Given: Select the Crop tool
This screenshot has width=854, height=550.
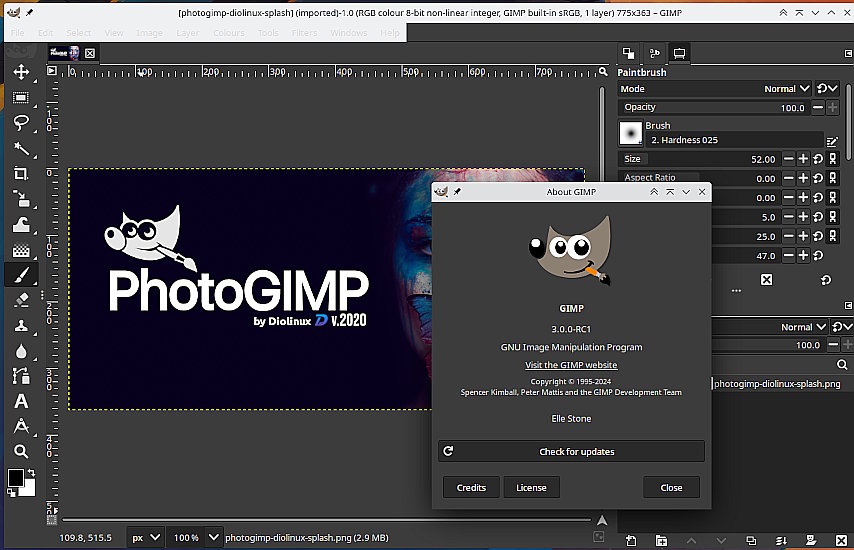Looking at the screenshot, I should click(20, 174).
